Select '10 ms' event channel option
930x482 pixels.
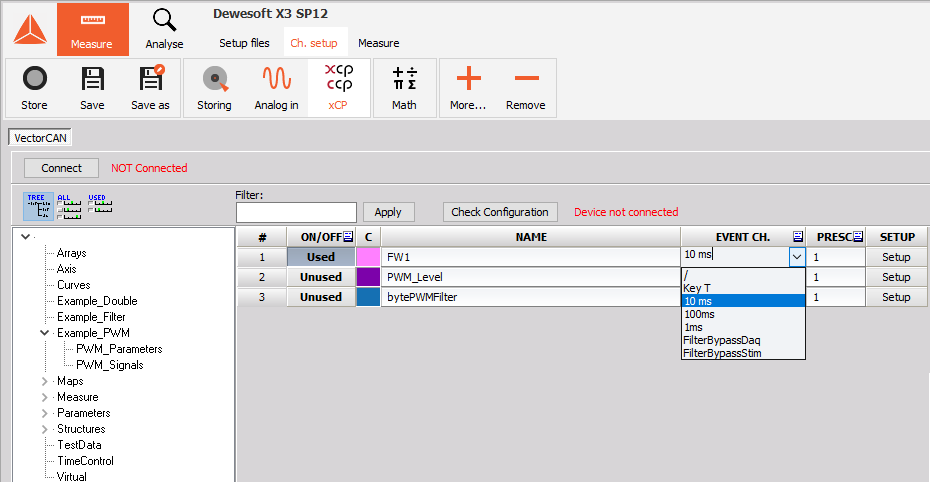(743, 301)
